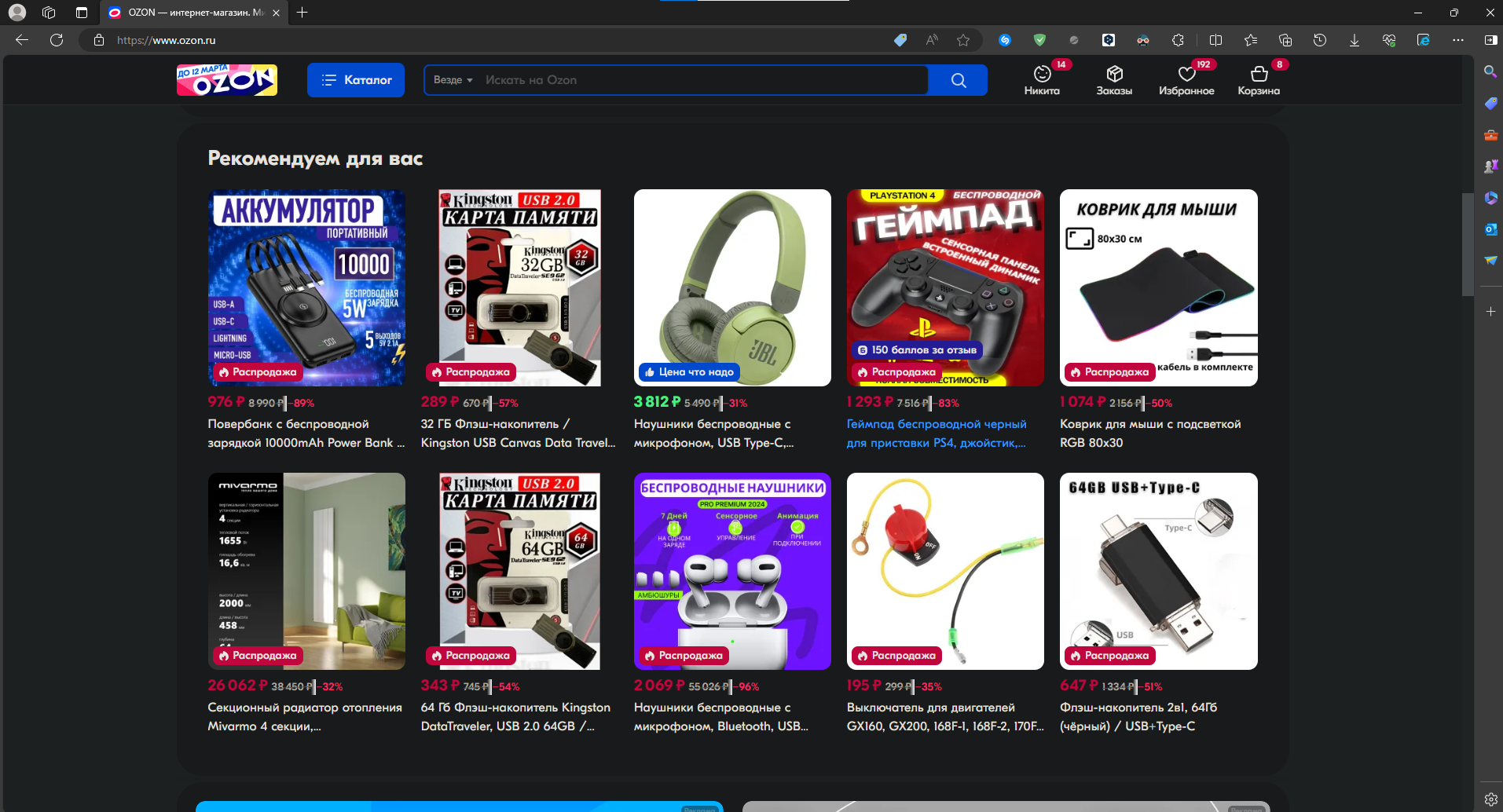Image resolution: width=1503 pixels, height=812 pixels.
Task: Click the blue search magnifier button
Action: 958,80
